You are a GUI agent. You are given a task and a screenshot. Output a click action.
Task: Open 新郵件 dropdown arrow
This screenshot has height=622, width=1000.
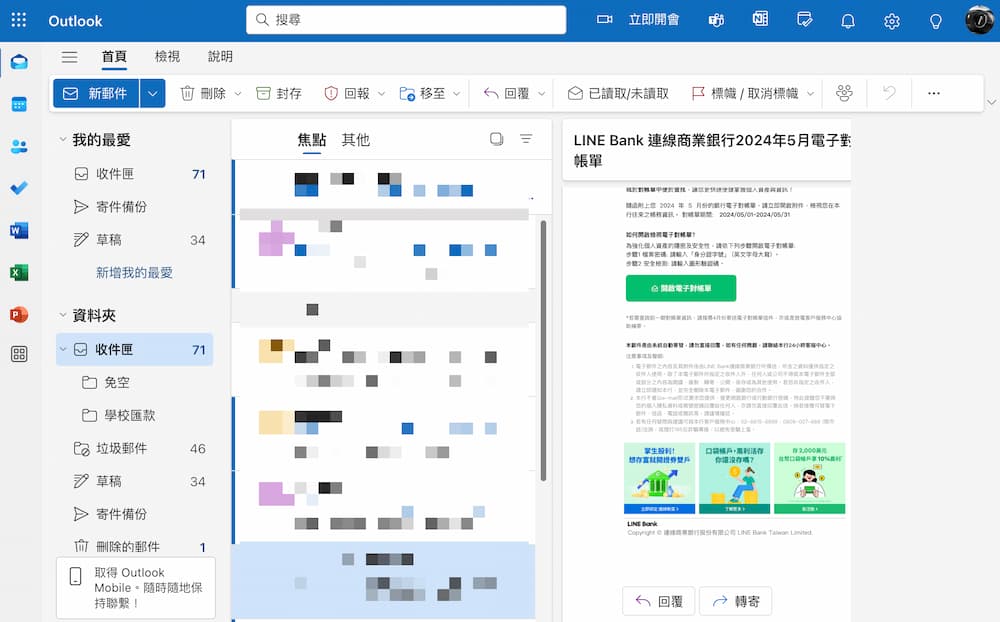coord(152,93)
